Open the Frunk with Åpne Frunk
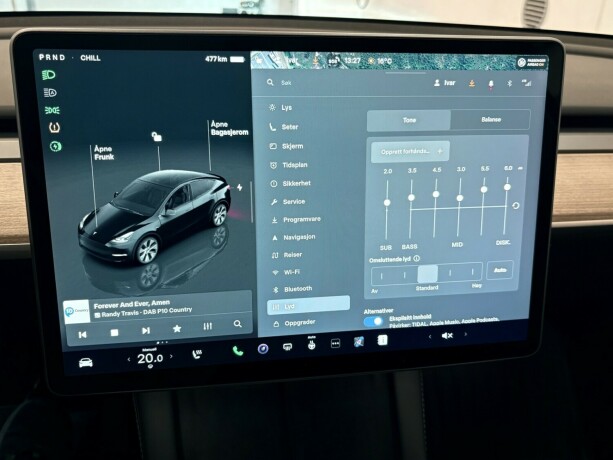613x460 pixels. coord(104,153)
